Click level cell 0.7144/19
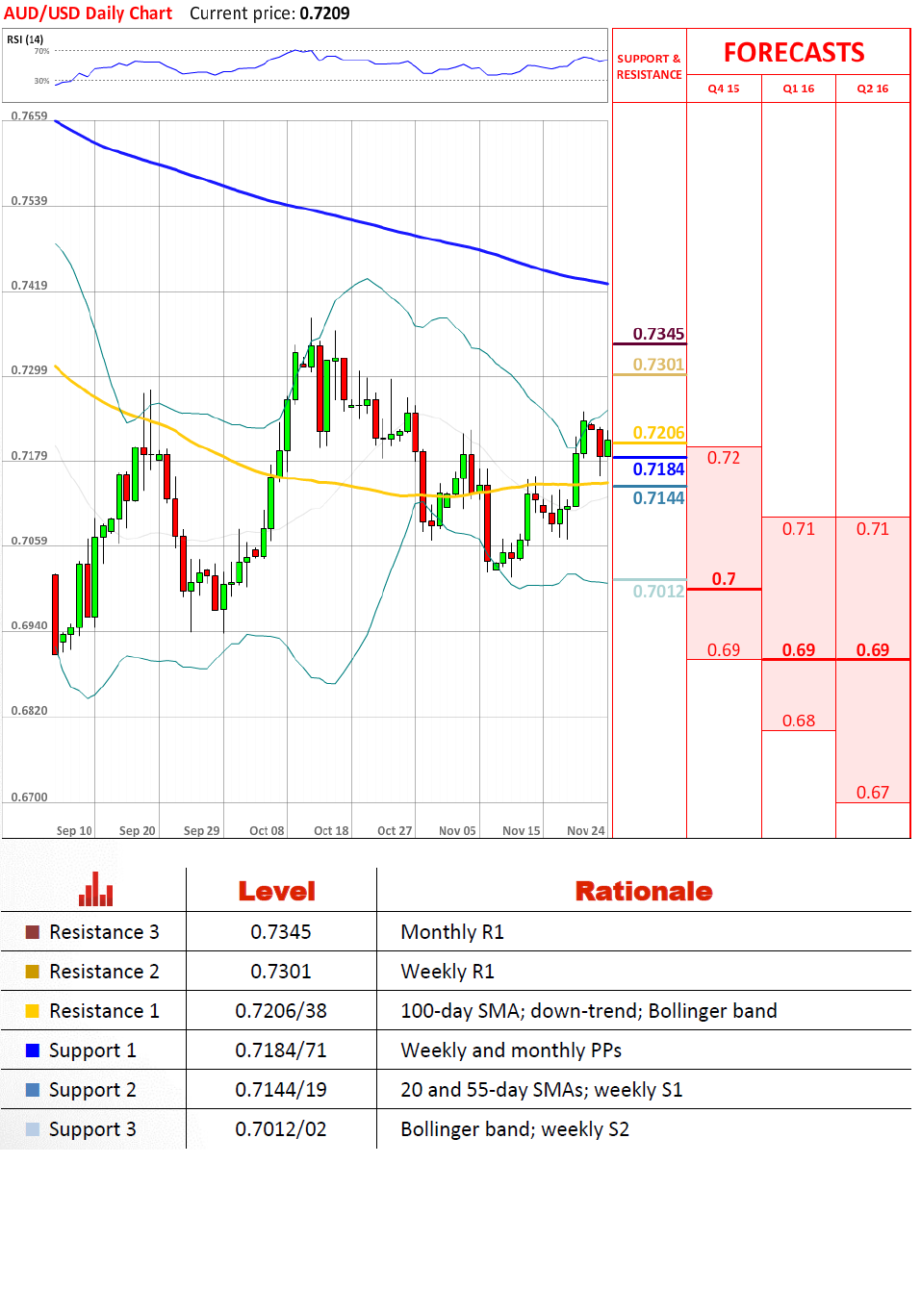This screenshot has height=1316, width=921. click(x=281, y=1090)
